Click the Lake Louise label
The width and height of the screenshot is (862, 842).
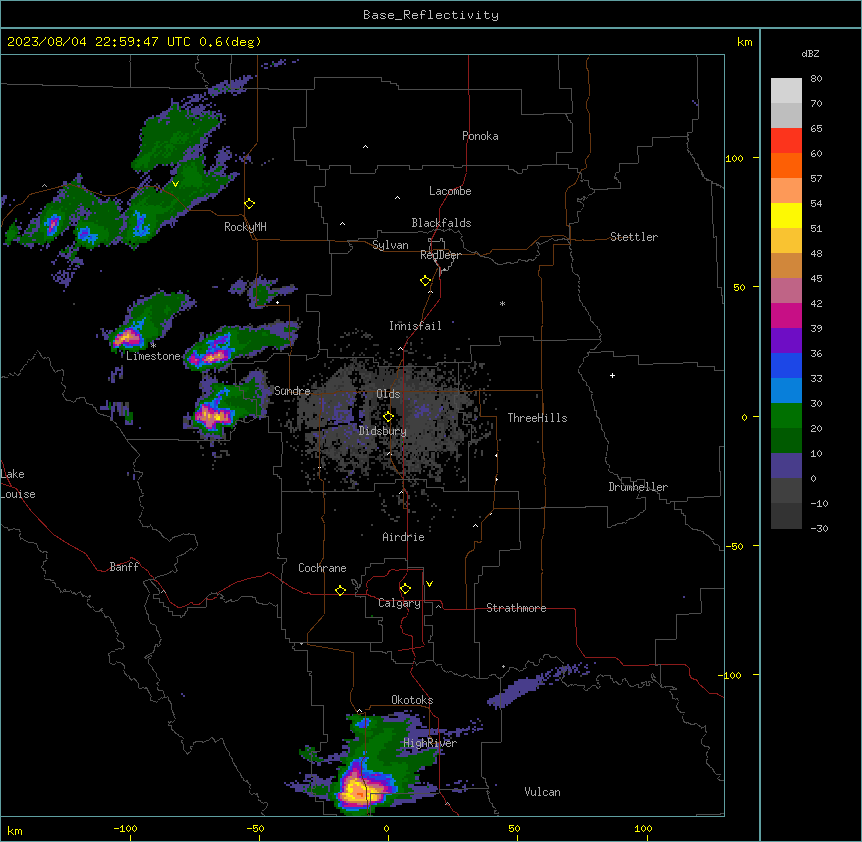pyautogui.click(x=18, y=484)
